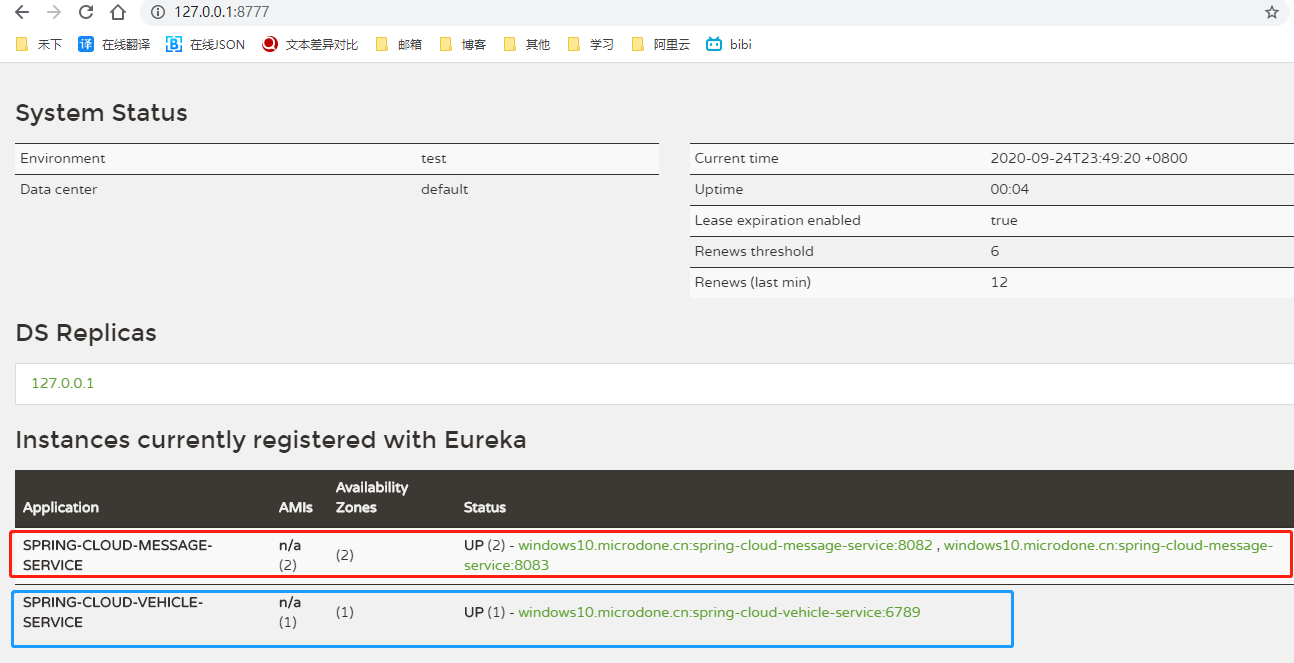
Task: Reload the Eureka page
Action: [86, 13]
